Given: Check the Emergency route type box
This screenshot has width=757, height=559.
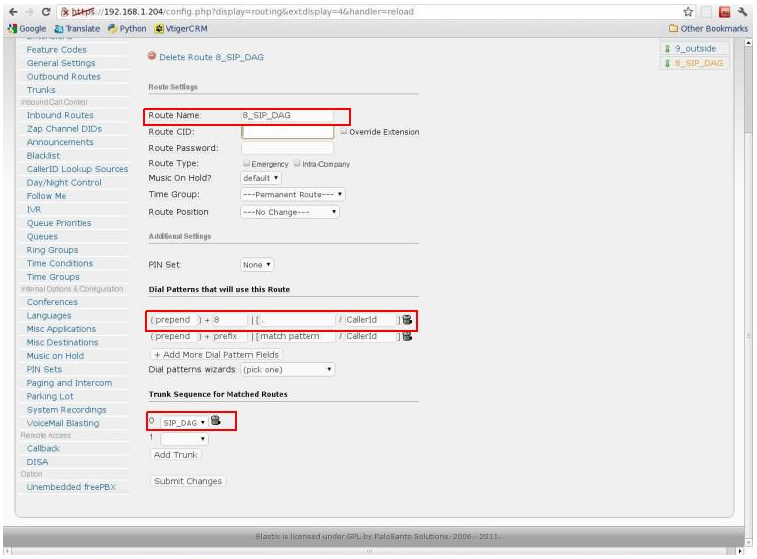Looking at the screenshot, I should 246,163.
